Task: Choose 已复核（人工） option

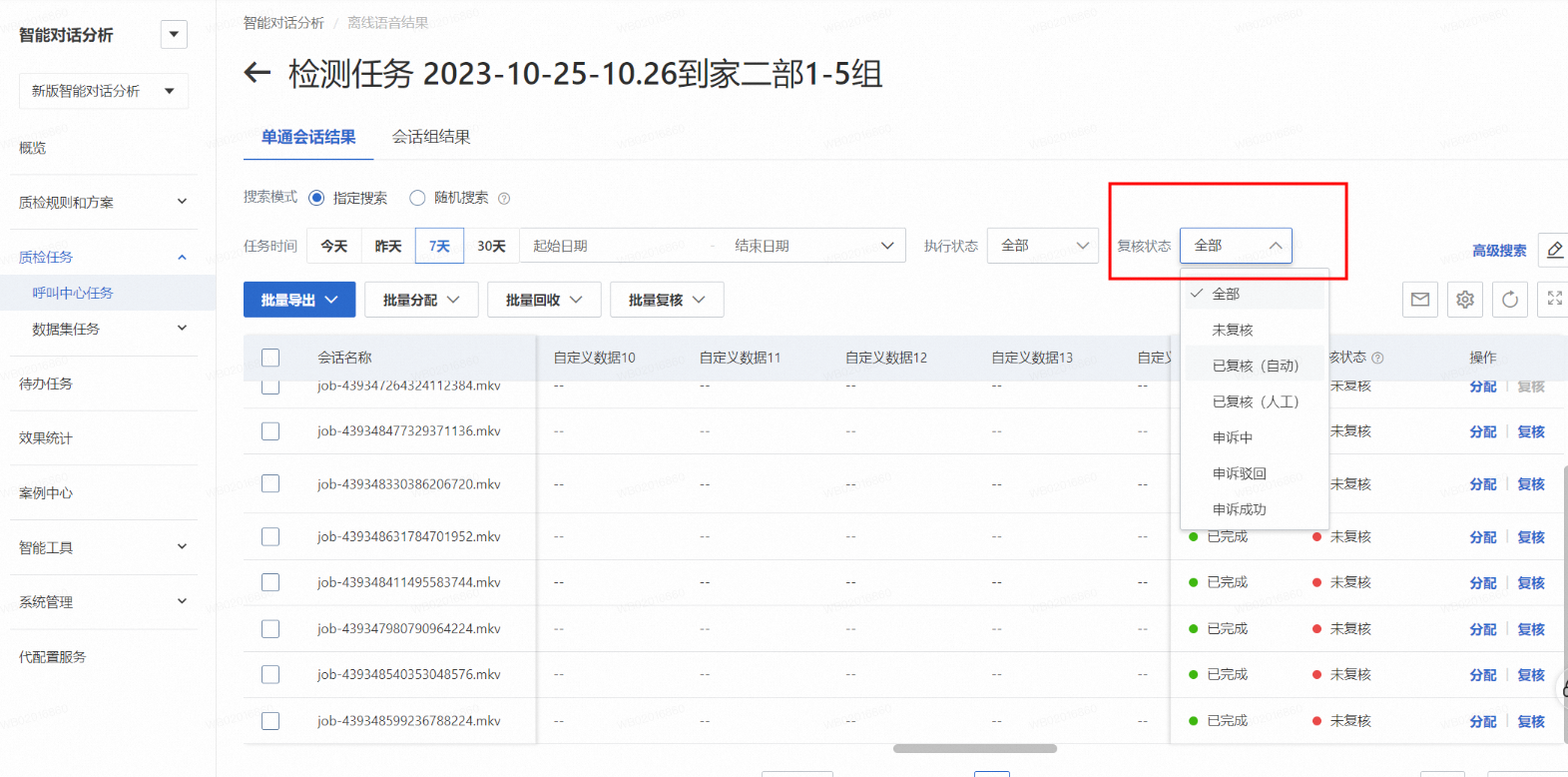Action: click(x=1254, y=401)
